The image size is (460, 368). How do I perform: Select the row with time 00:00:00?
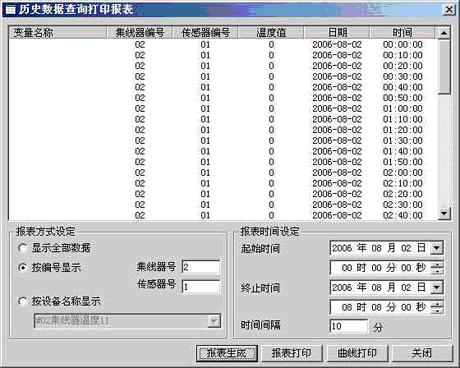click(223, 45)
